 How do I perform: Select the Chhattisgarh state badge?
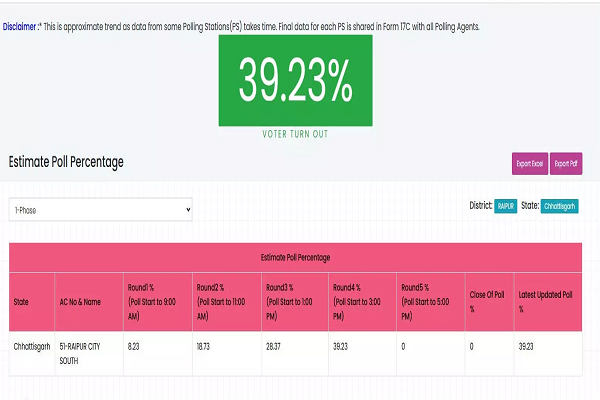(562, 206)
